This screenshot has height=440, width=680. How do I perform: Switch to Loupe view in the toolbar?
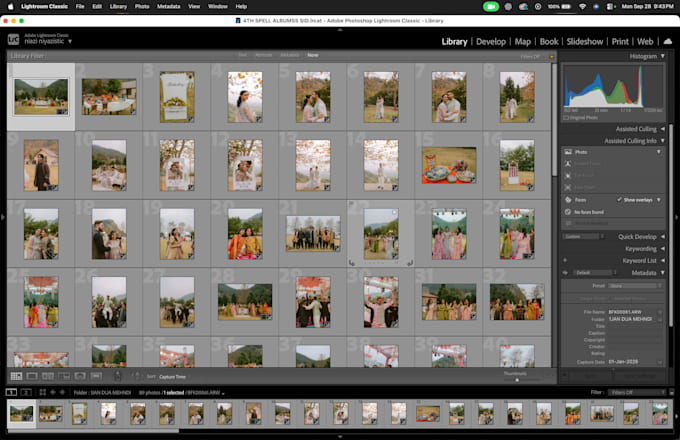[x=32, y=376]
